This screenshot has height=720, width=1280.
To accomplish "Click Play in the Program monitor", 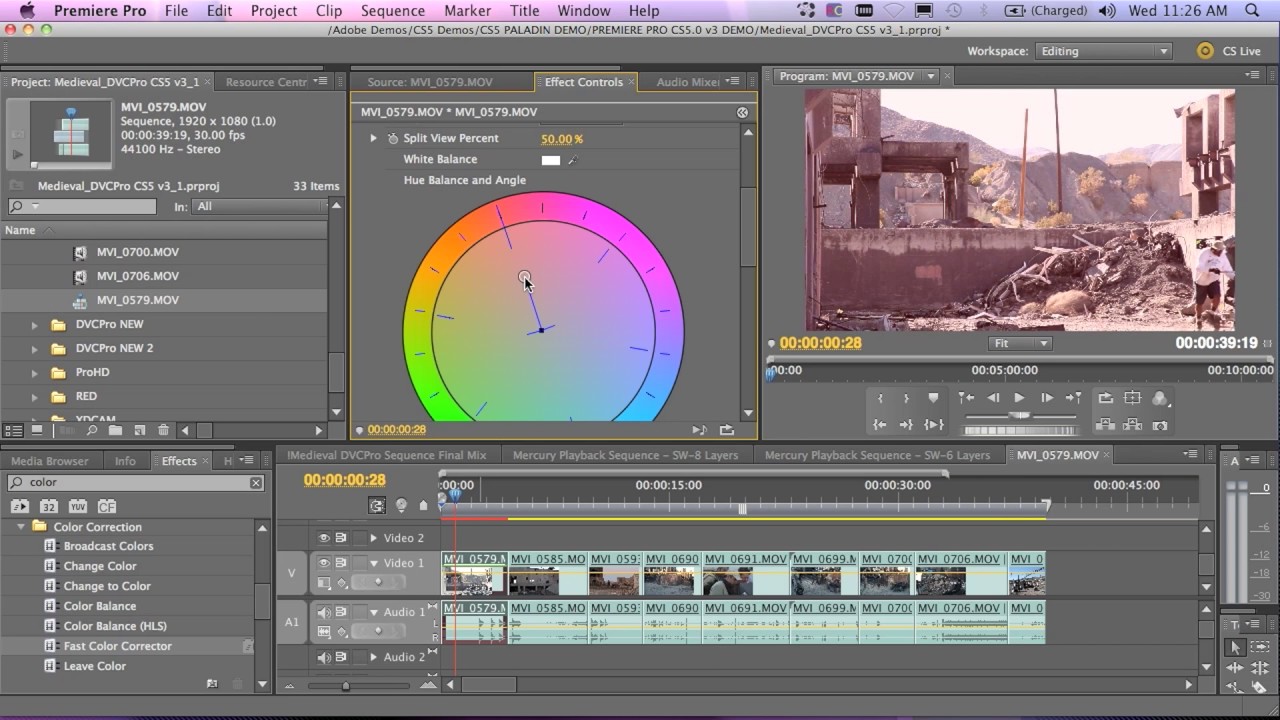I will pyautogui.click(x=1019, y=398).
